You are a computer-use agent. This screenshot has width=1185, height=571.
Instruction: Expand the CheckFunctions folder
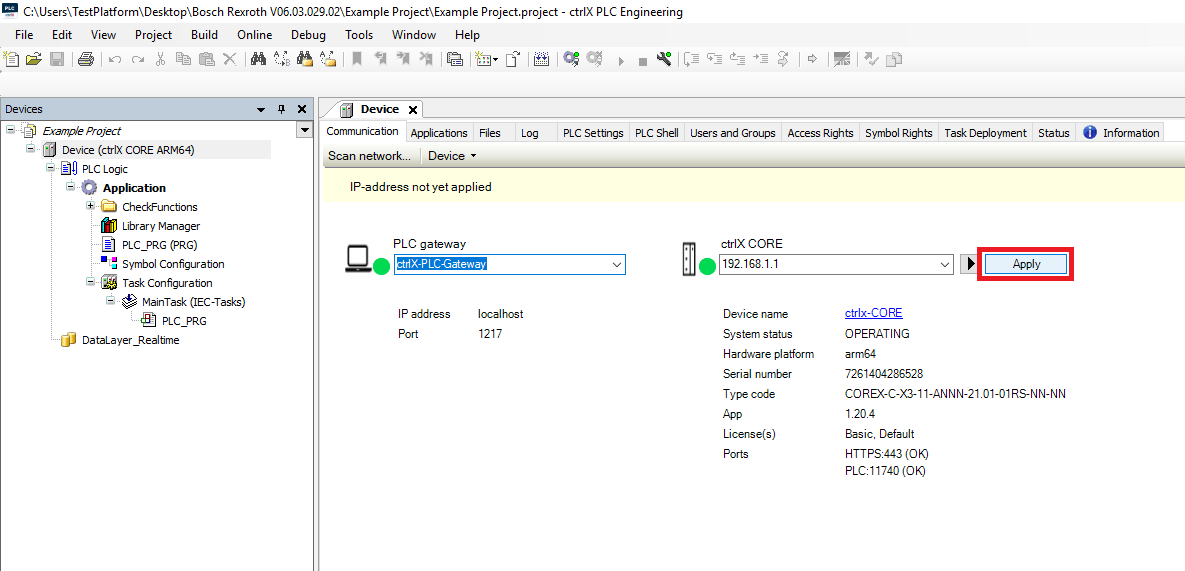[90, 207]
